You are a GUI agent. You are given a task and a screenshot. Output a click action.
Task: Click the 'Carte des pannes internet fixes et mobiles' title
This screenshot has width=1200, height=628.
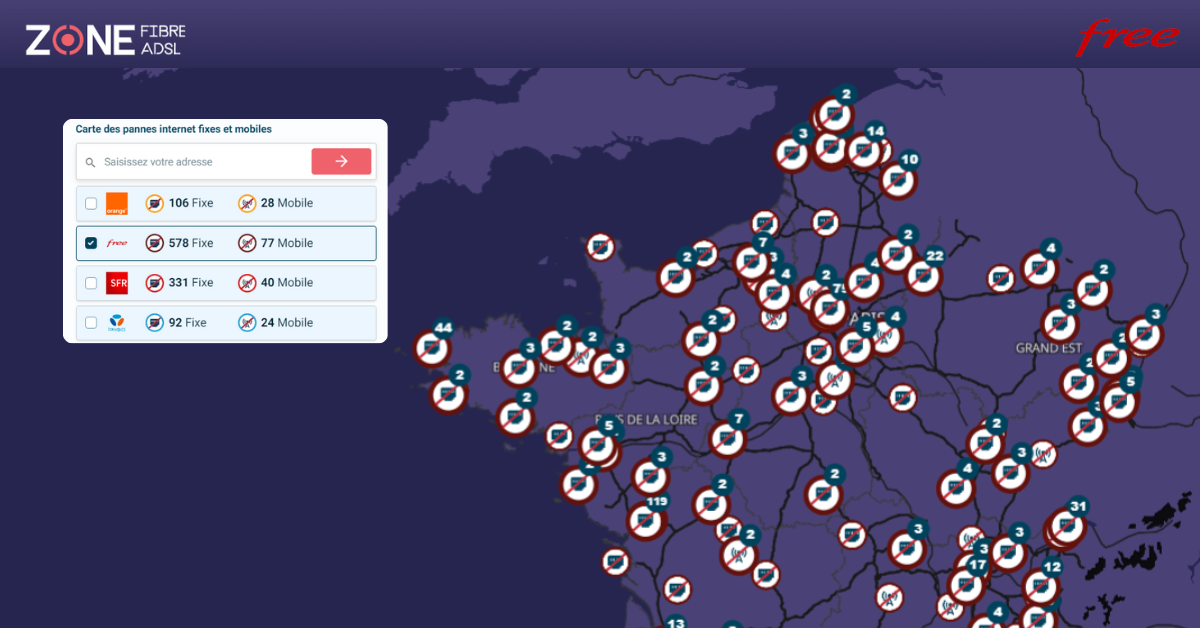point(174,129)
